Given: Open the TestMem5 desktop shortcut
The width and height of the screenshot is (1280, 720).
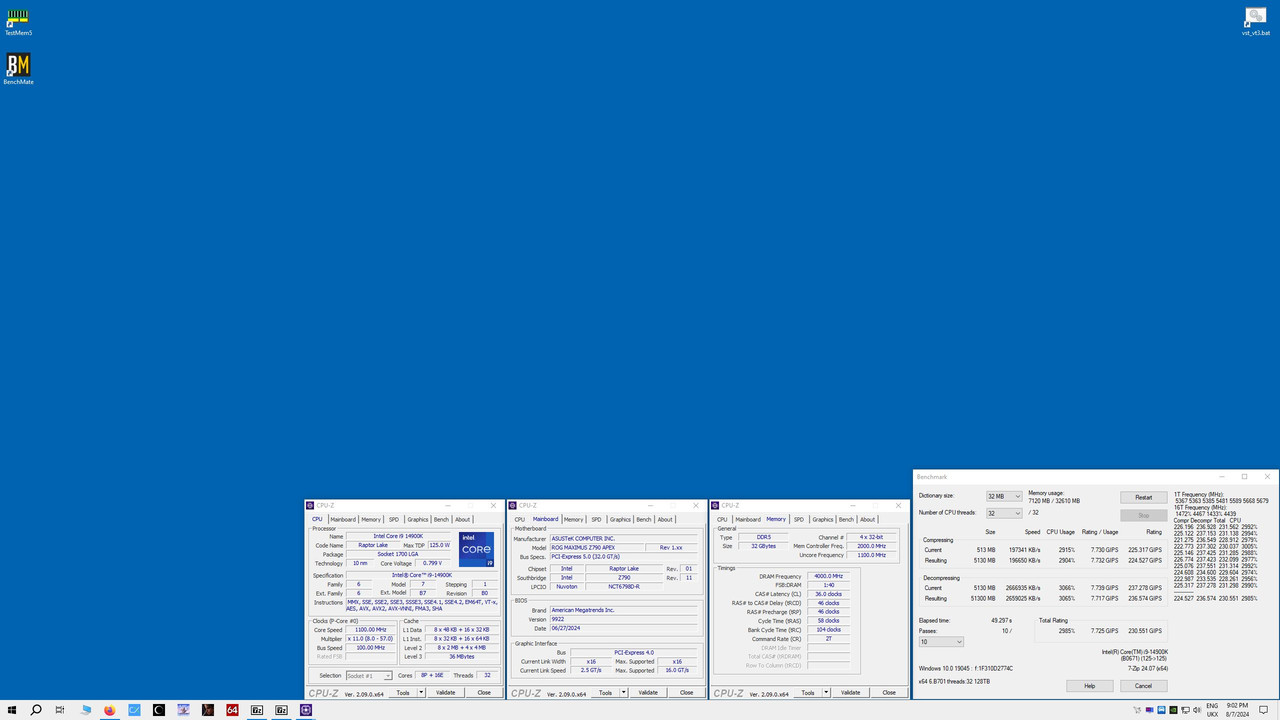Looking at the screenshot, I should pyautogui.click(x=18, y=22).
